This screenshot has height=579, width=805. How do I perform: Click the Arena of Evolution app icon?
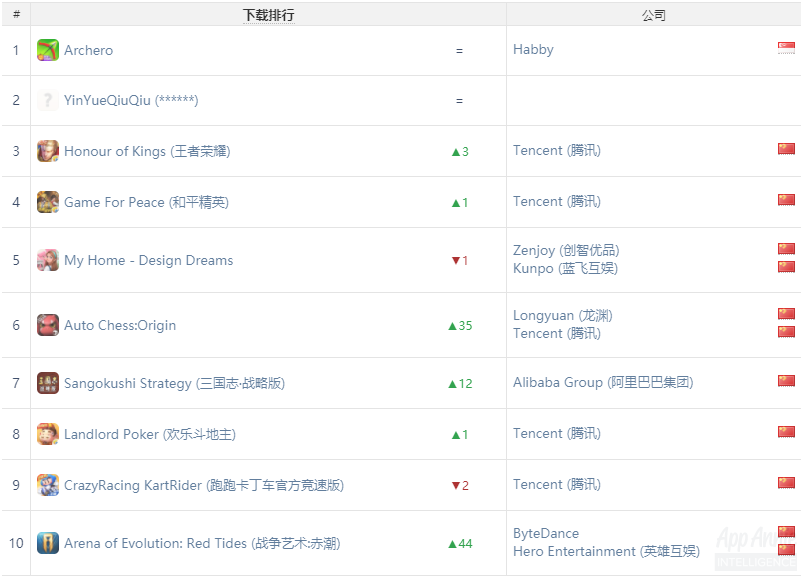48,543
